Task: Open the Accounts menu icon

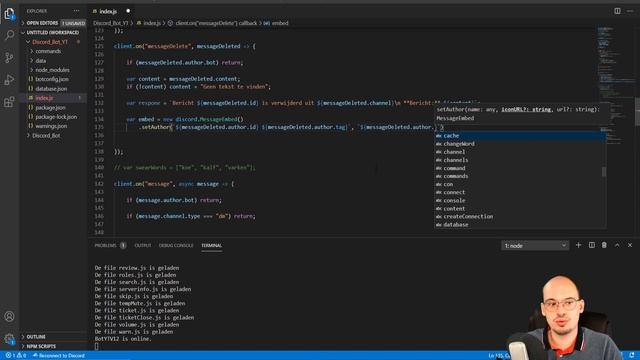Action: coord(9,316)
